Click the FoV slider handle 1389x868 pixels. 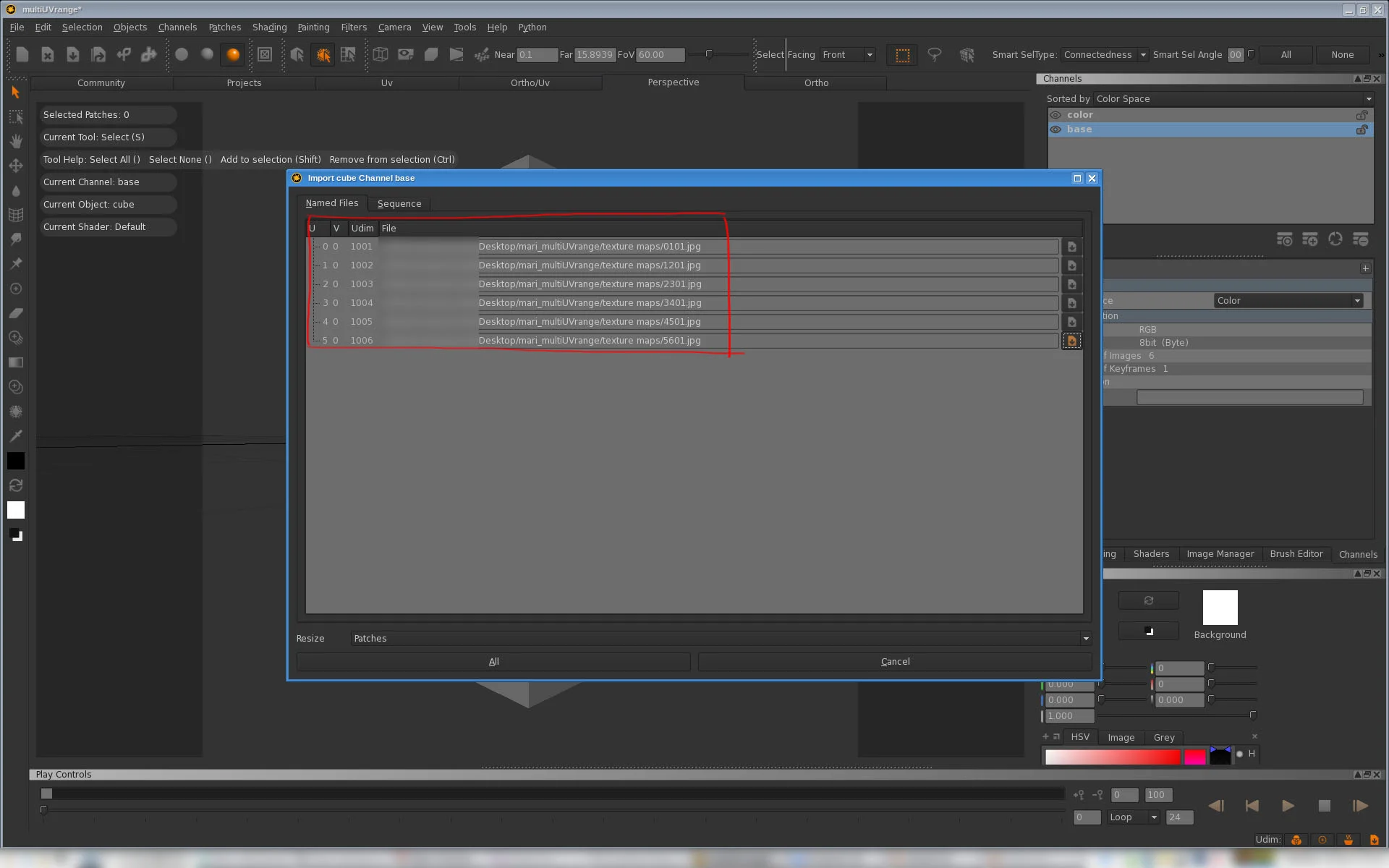(x=709, y=54)
